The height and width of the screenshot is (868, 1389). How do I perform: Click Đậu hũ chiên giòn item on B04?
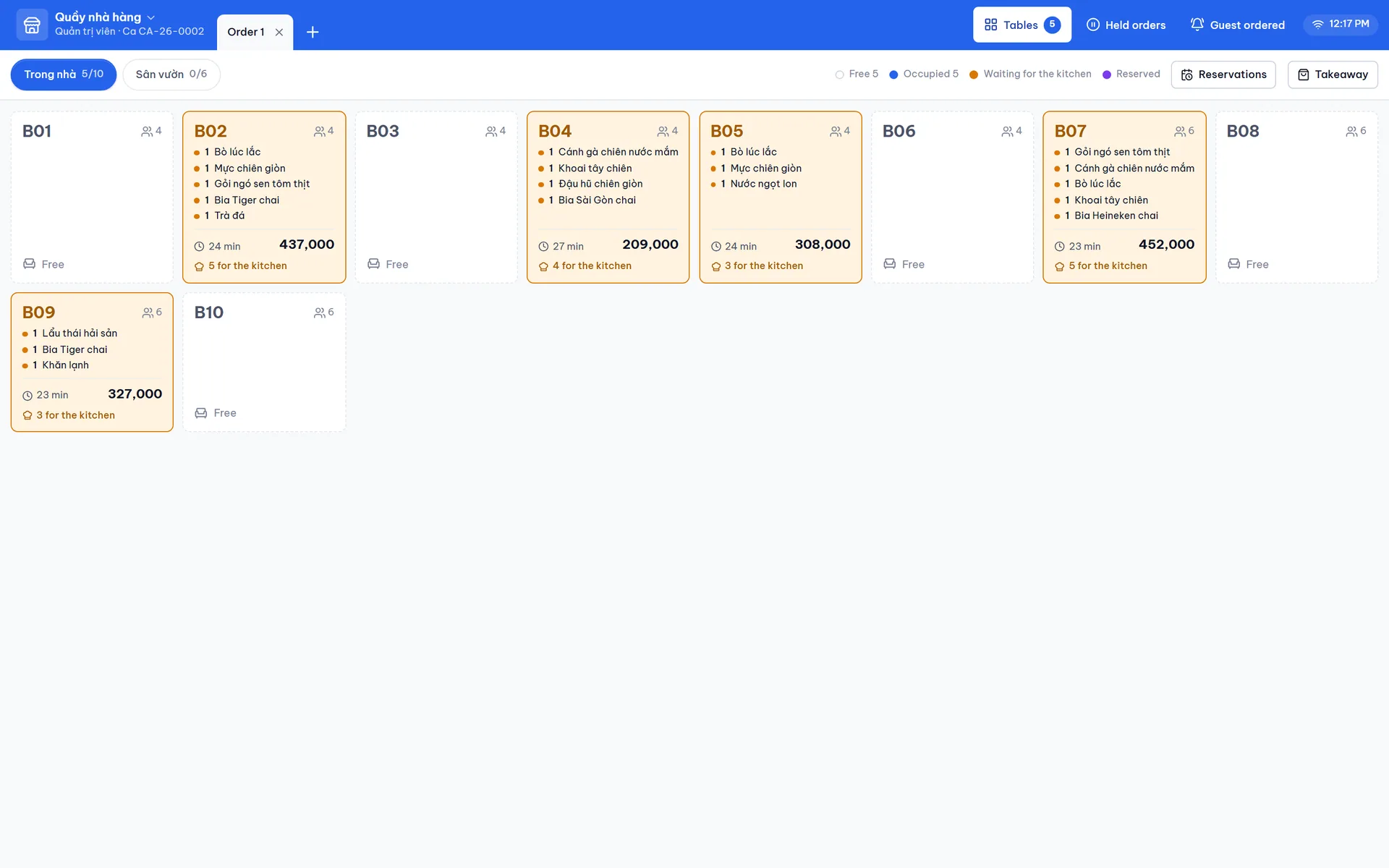600,184
